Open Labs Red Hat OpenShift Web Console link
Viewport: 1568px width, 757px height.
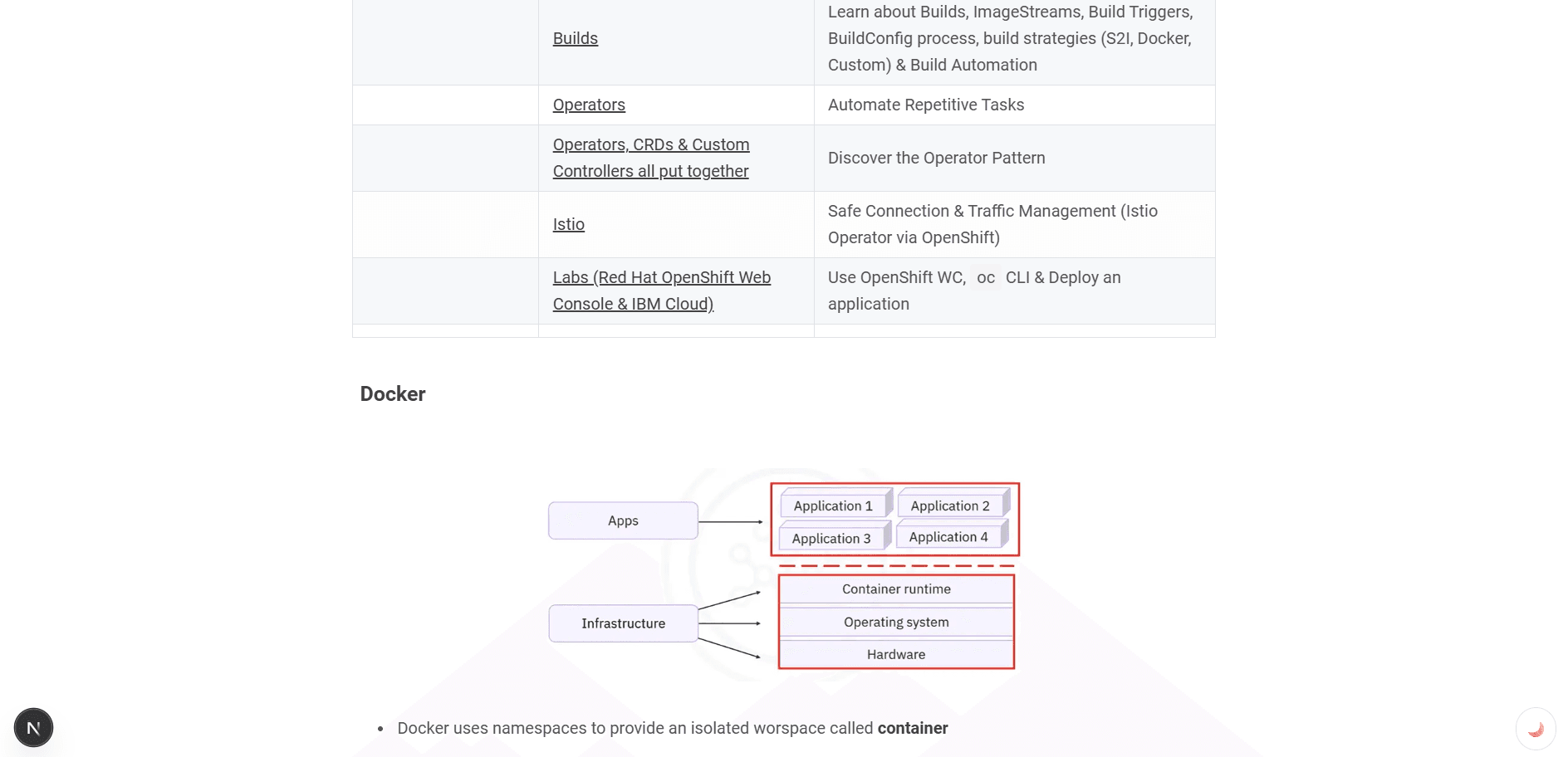pos(661,291)
